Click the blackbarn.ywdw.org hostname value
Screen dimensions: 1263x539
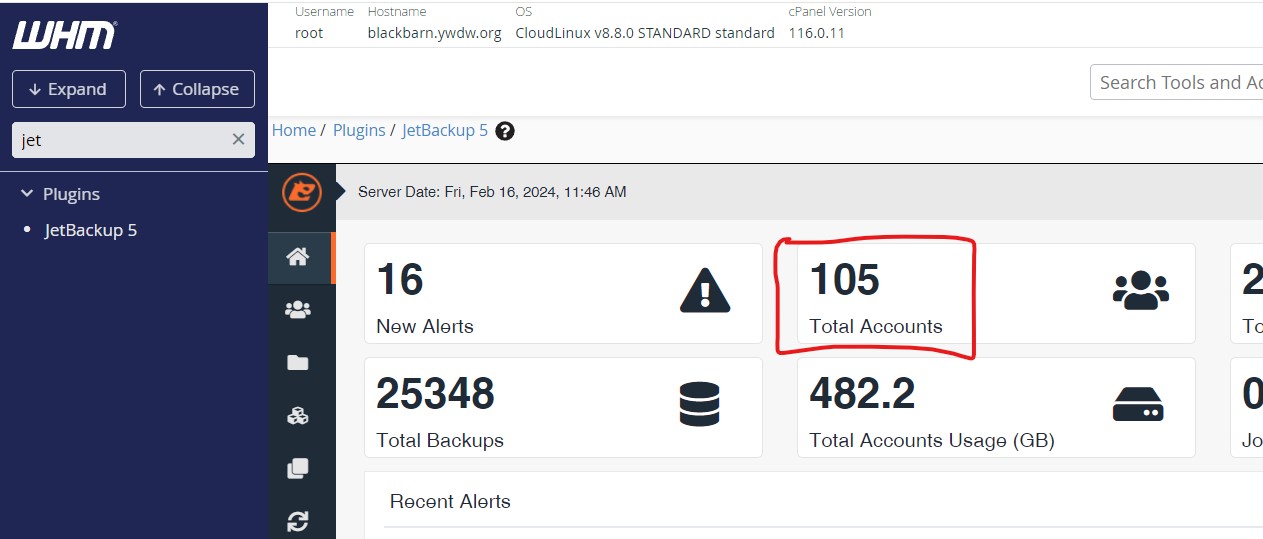pyautogui.click(x=435, y=32)
